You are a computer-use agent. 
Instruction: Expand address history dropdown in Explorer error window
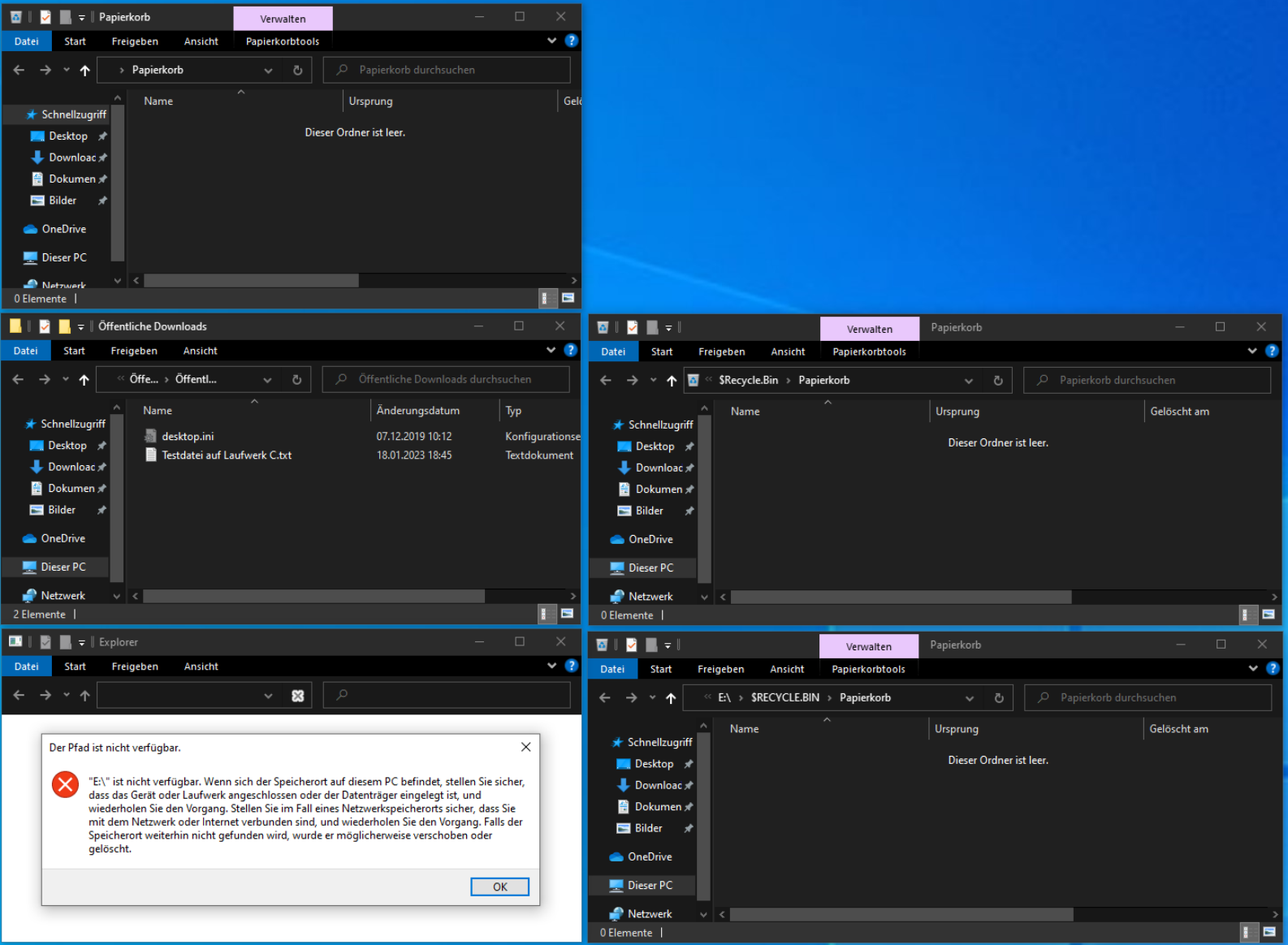[x=268, y=696]
